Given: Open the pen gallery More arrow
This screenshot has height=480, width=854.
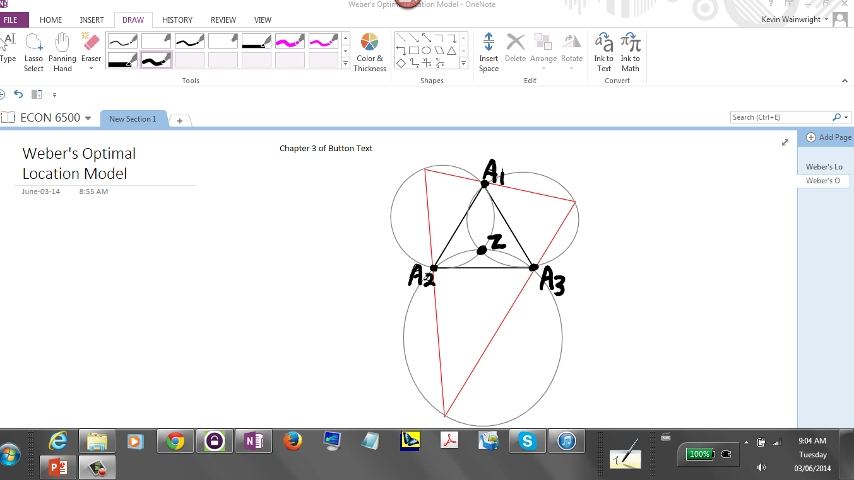Looking at the screenshot, I should tap(346, 63).
